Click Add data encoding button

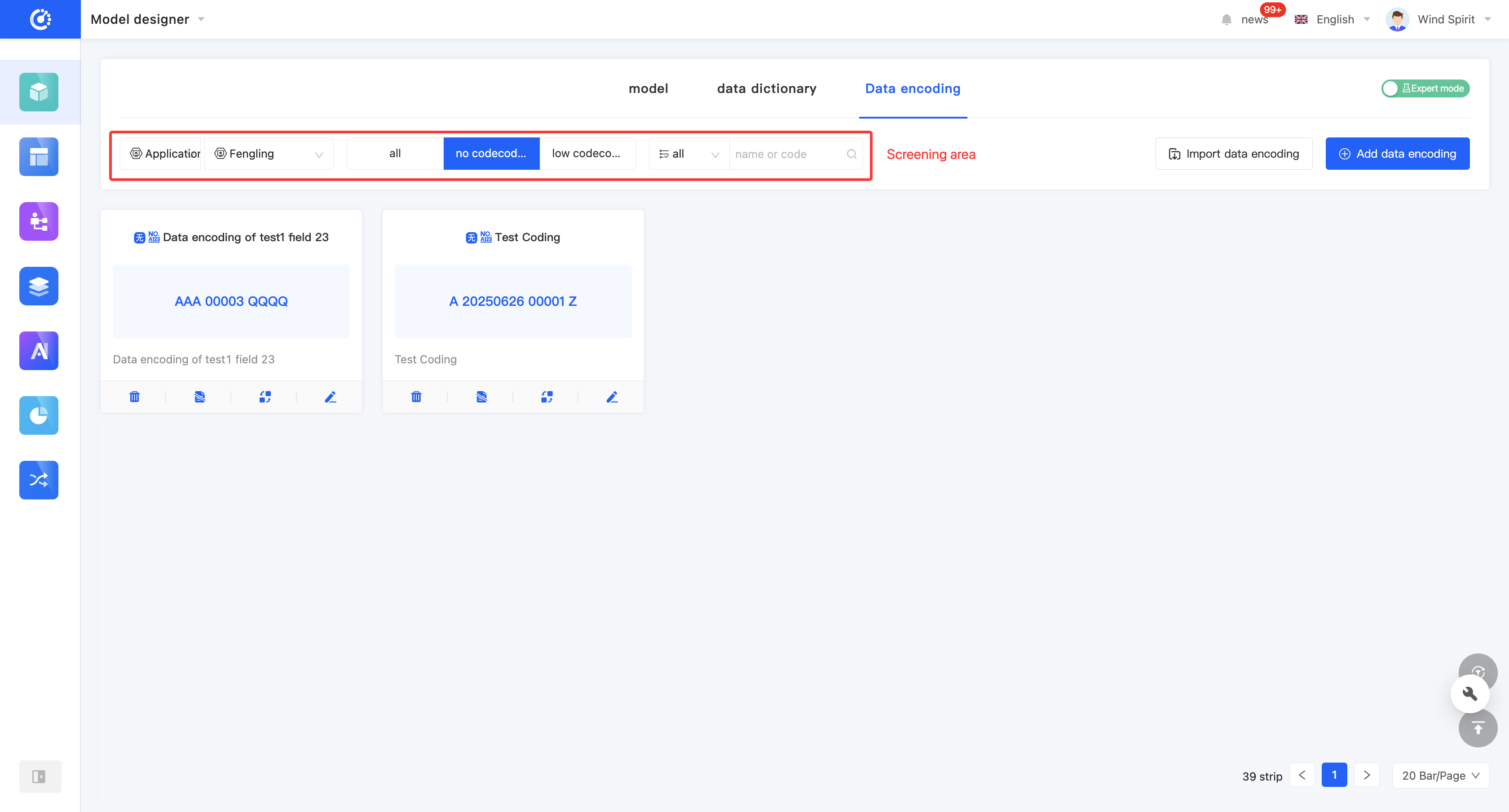[x=1397, y=154]
